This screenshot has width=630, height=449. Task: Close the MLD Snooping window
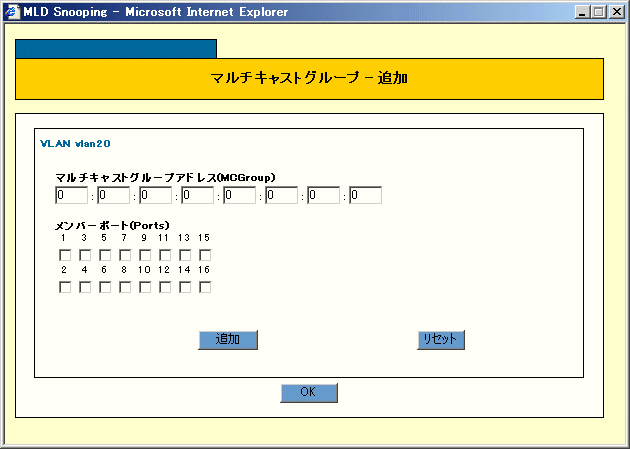(617, 12)
